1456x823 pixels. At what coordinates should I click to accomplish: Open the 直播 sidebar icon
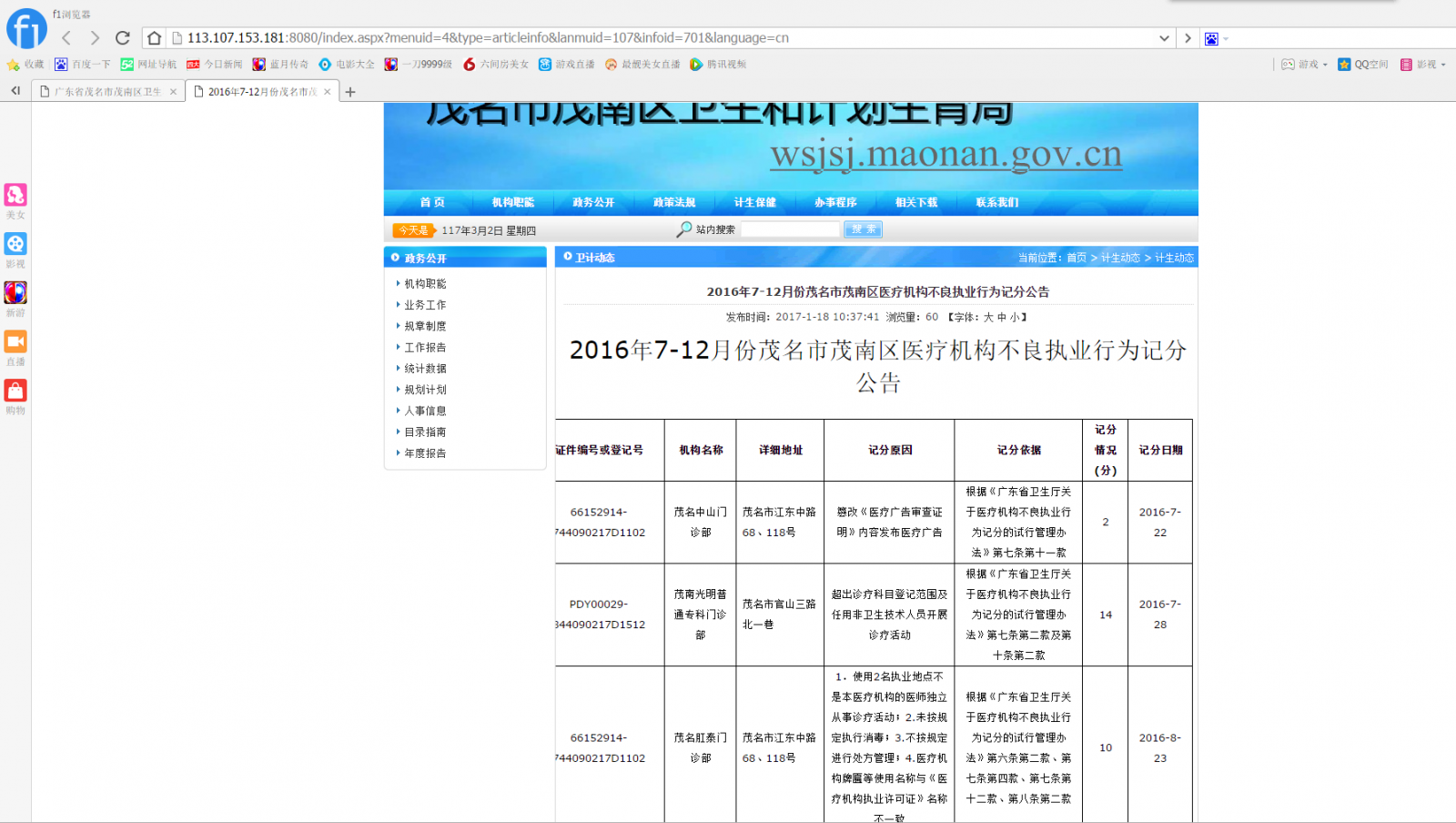tap(15, 342)
